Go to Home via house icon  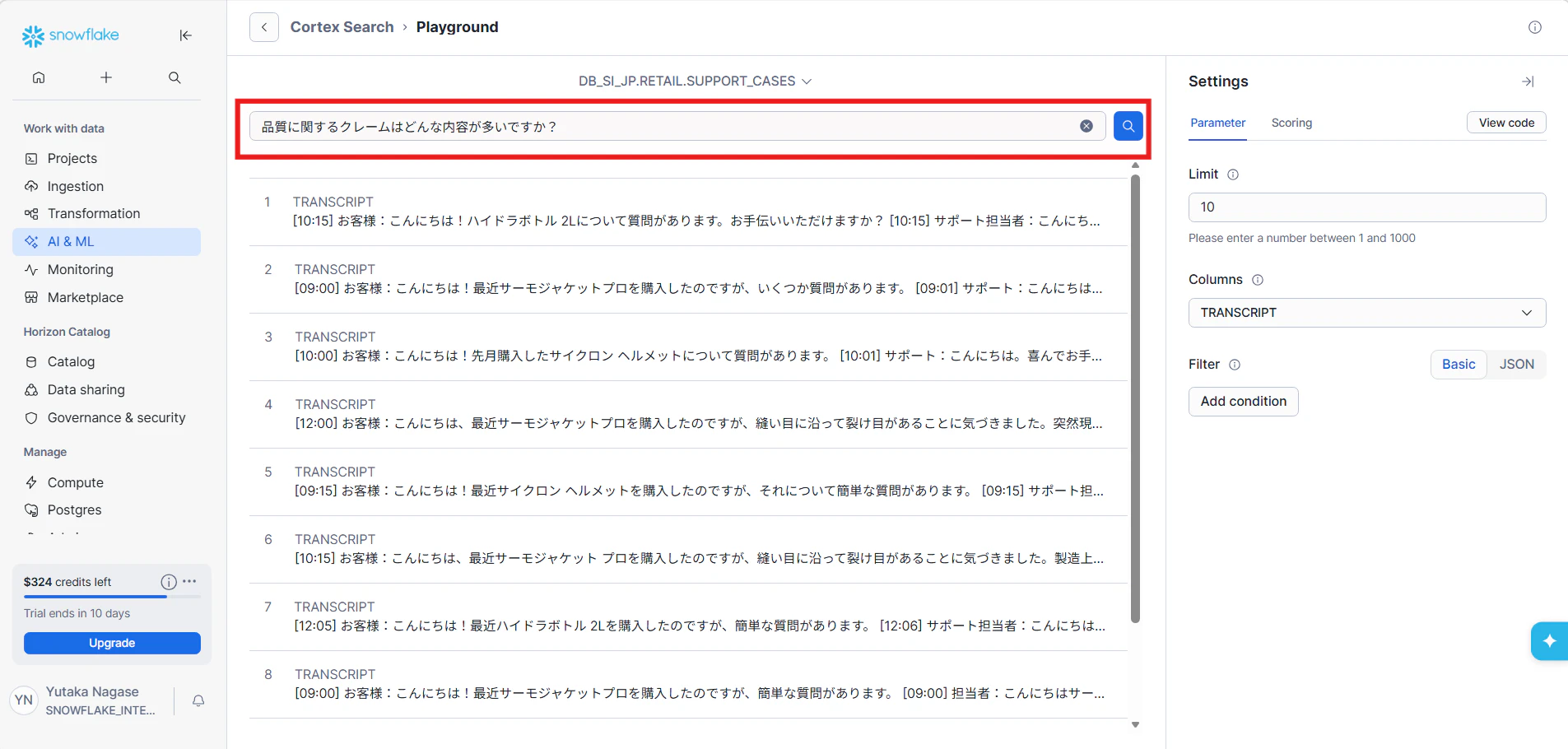pos(39,77)
